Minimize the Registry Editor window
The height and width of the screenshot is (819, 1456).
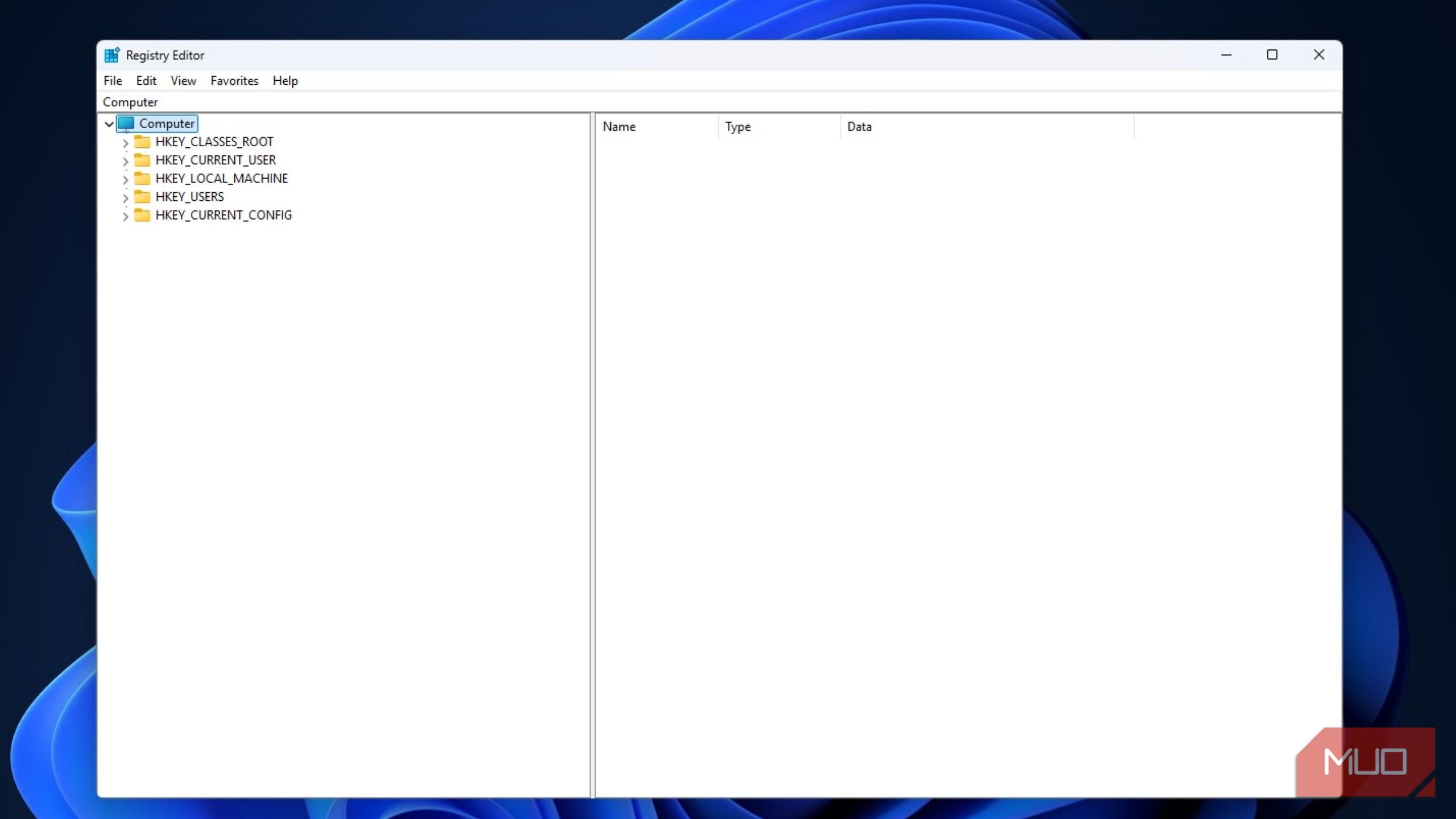click(x=1226, y=55)
